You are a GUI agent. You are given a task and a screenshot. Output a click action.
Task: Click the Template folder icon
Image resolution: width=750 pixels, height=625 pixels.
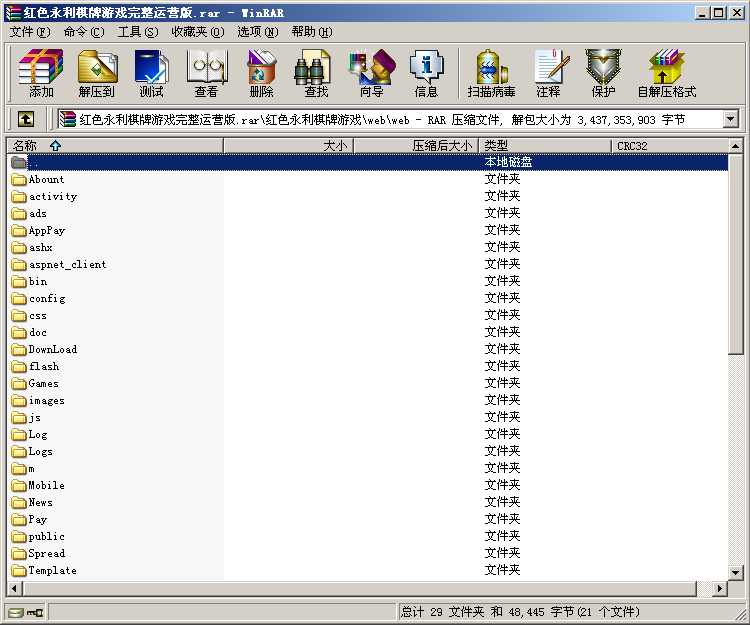pos(19,570)
